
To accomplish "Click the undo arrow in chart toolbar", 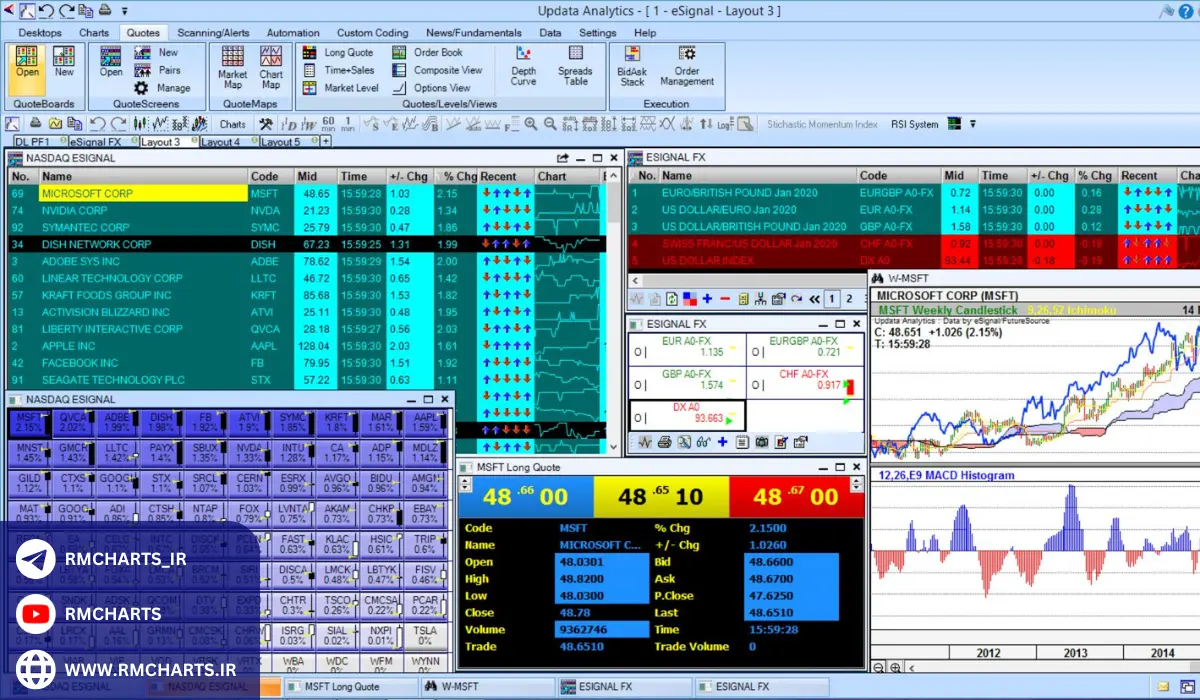I will 97,125.
